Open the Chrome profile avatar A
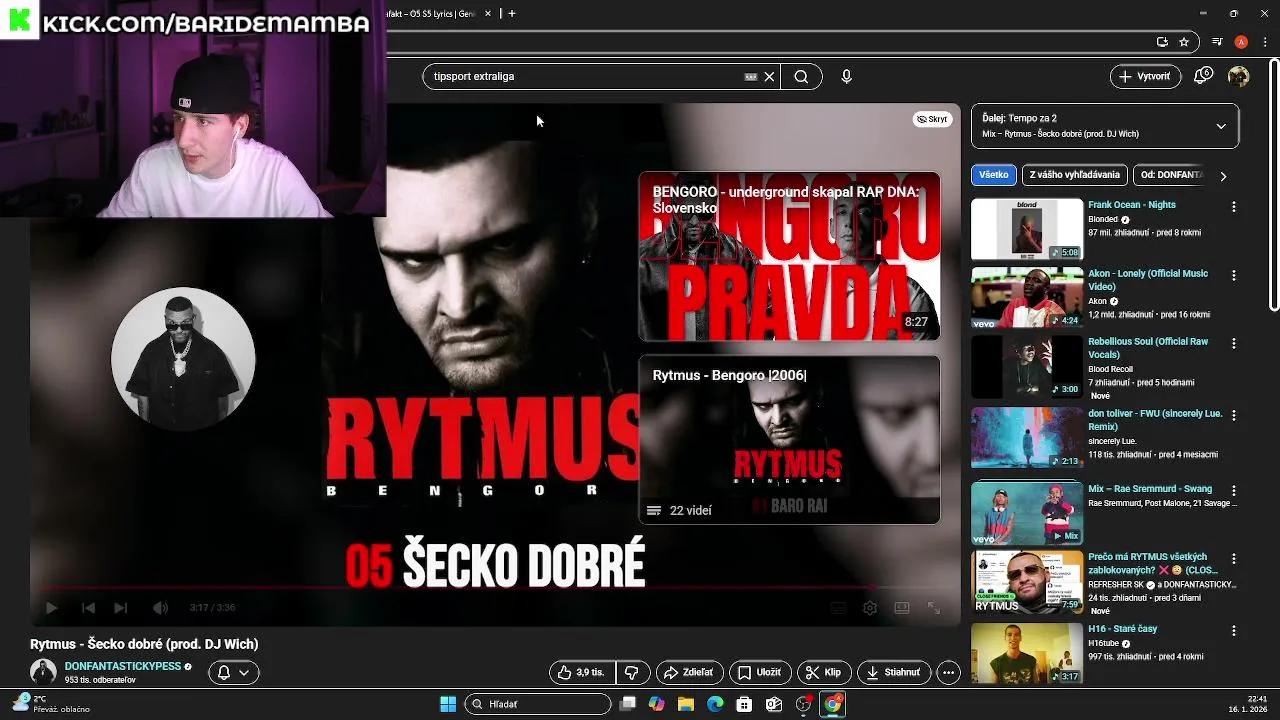Screen dimensions: 1280x720 (1241, 42)
